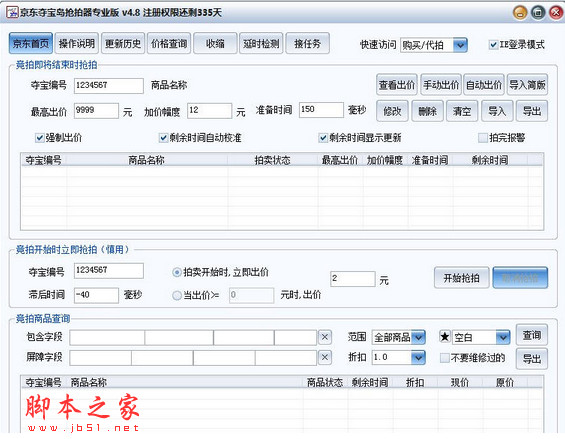Screen dimensions: 565x439
Task: Click the 导入简版 button
Action: pos(527,85)
